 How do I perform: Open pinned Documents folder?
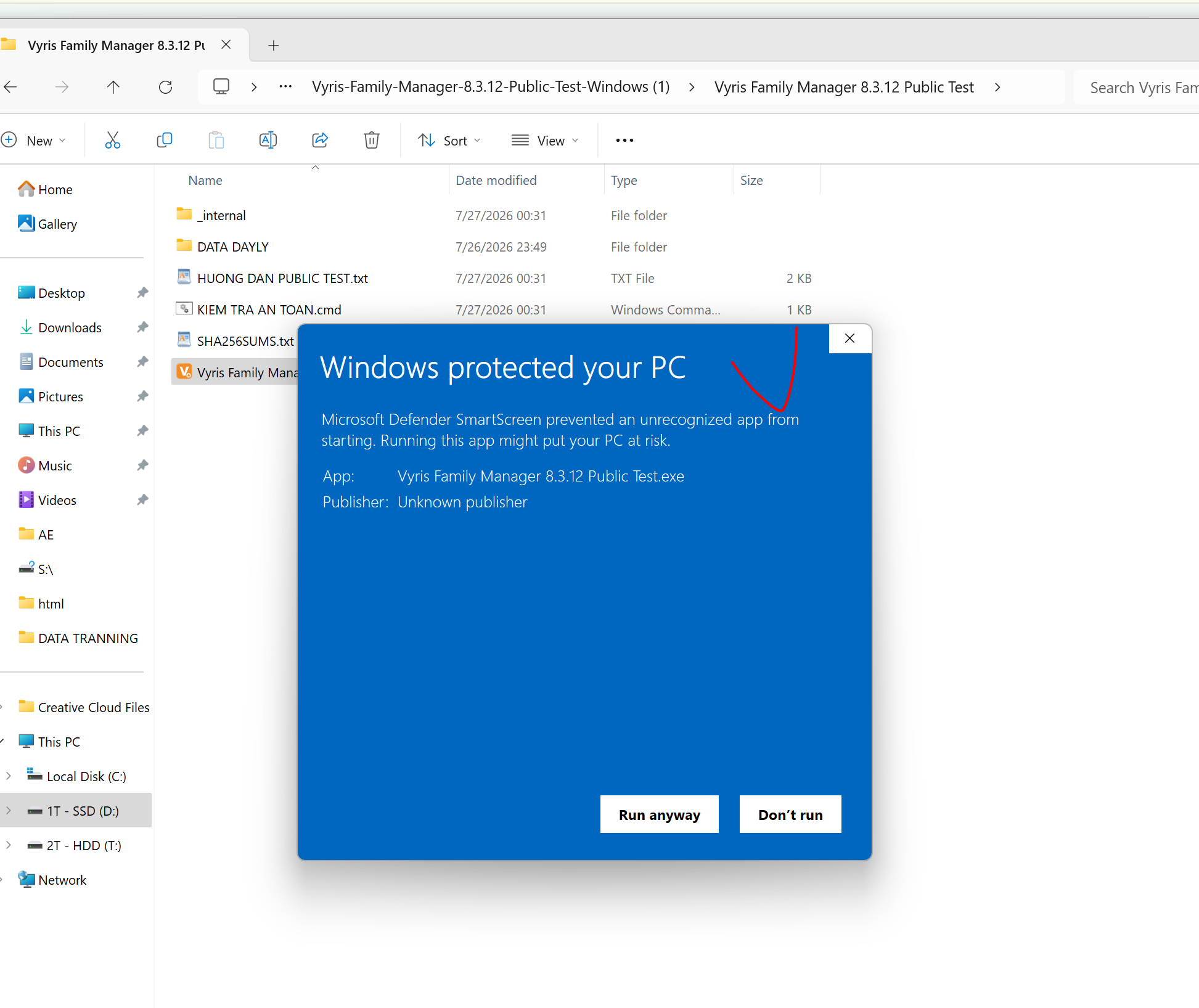click(70, 363)
